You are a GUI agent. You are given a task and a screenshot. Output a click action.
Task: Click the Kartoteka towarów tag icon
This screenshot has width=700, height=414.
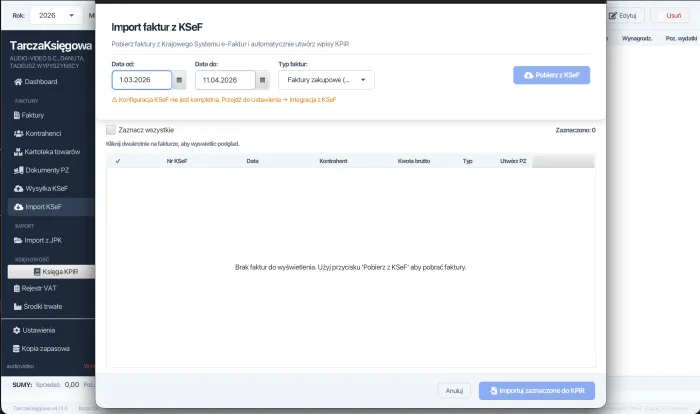tap(18, 152)
